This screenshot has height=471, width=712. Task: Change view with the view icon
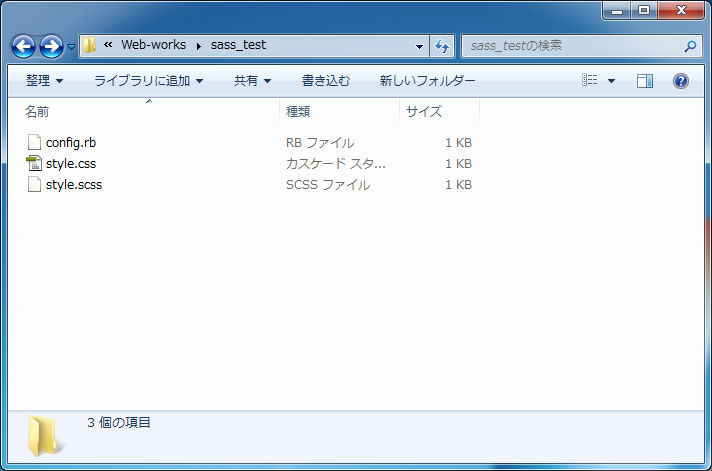589,80
